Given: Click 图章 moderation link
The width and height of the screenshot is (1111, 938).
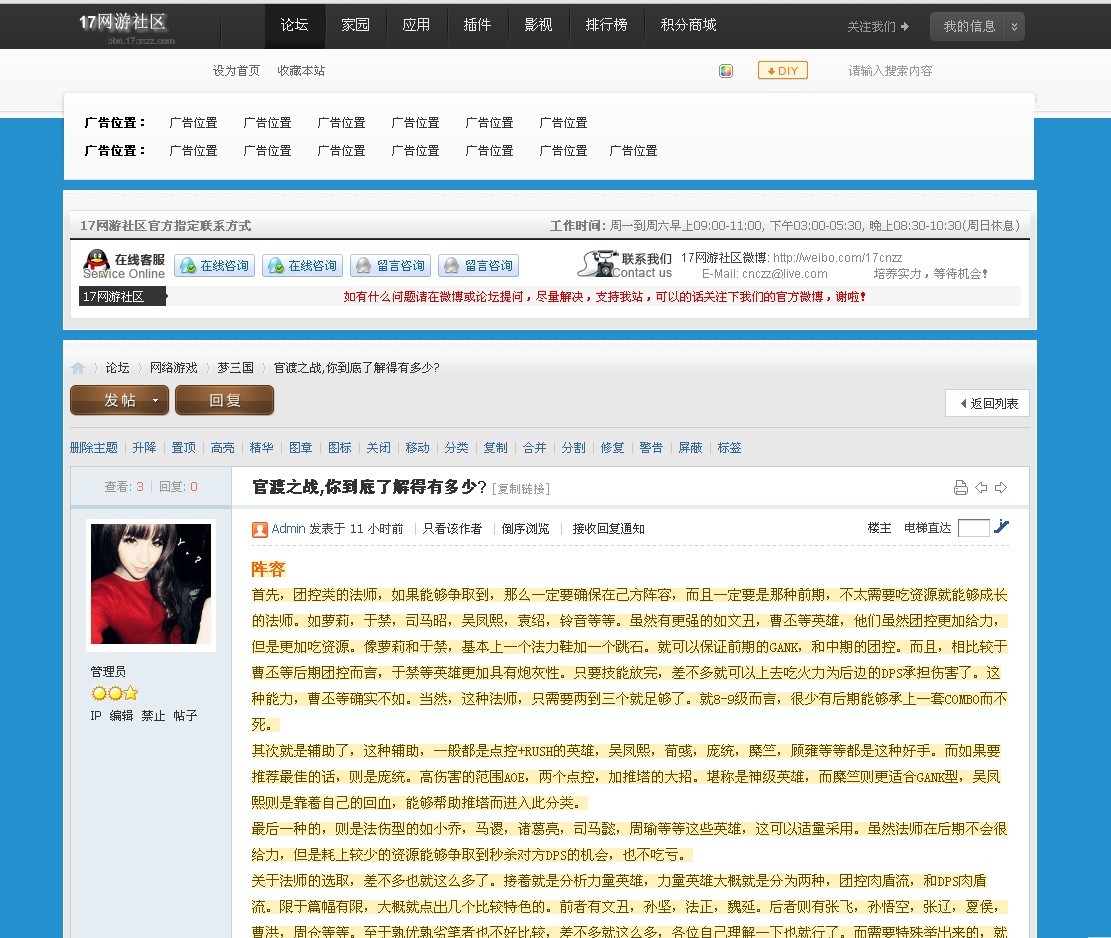Looking at the screenshot, I should pyautogui.click(x=300, y=448).
